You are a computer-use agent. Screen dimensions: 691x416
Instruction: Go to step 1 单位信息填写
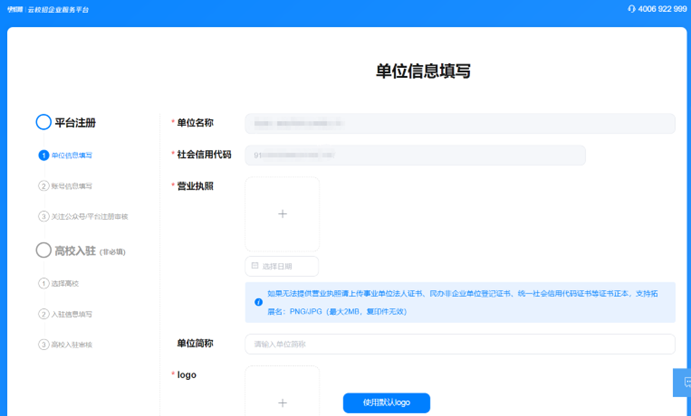(x=71, y=156)
